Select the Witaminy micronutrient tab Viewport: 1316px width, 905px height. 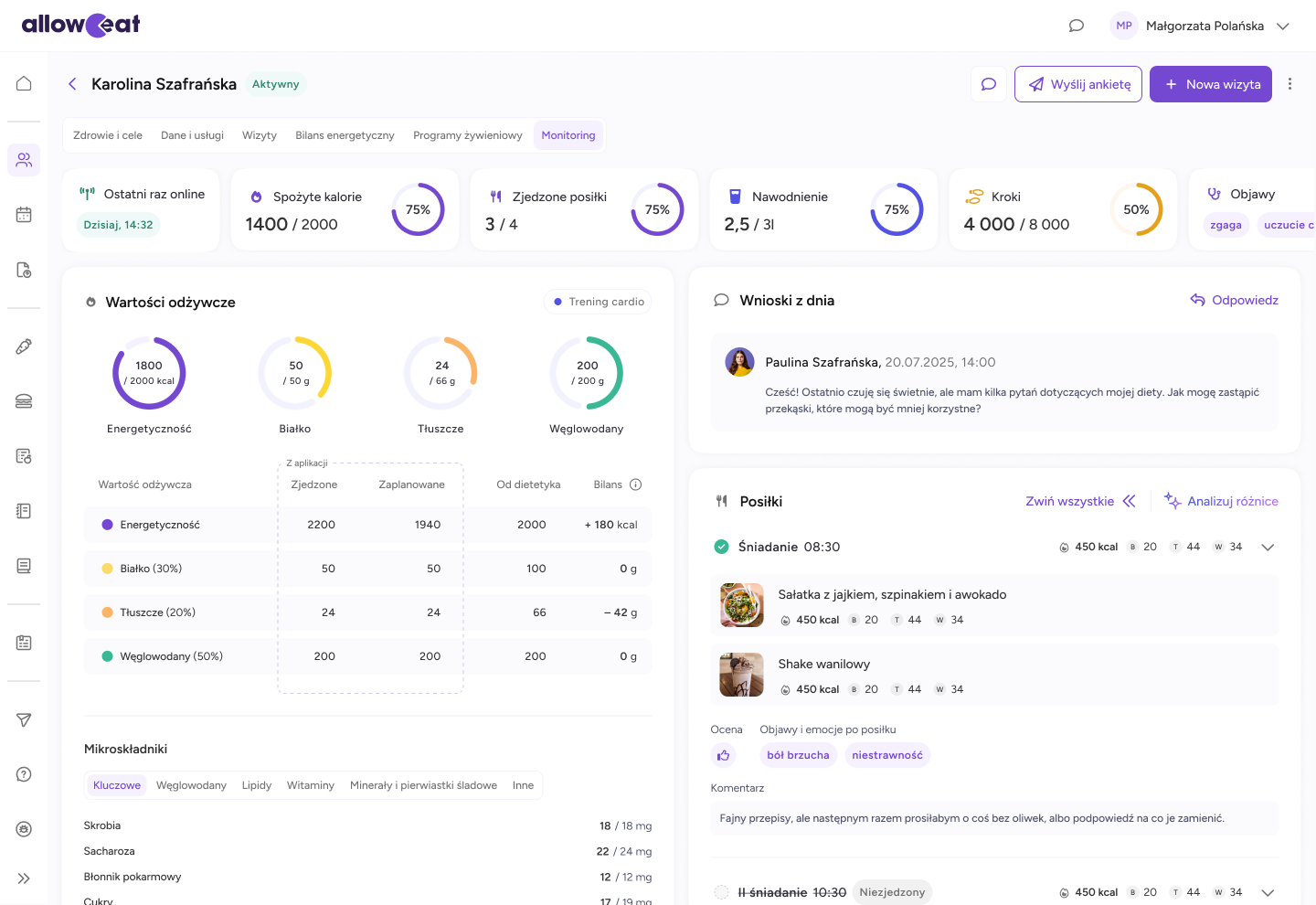(310, 785)
